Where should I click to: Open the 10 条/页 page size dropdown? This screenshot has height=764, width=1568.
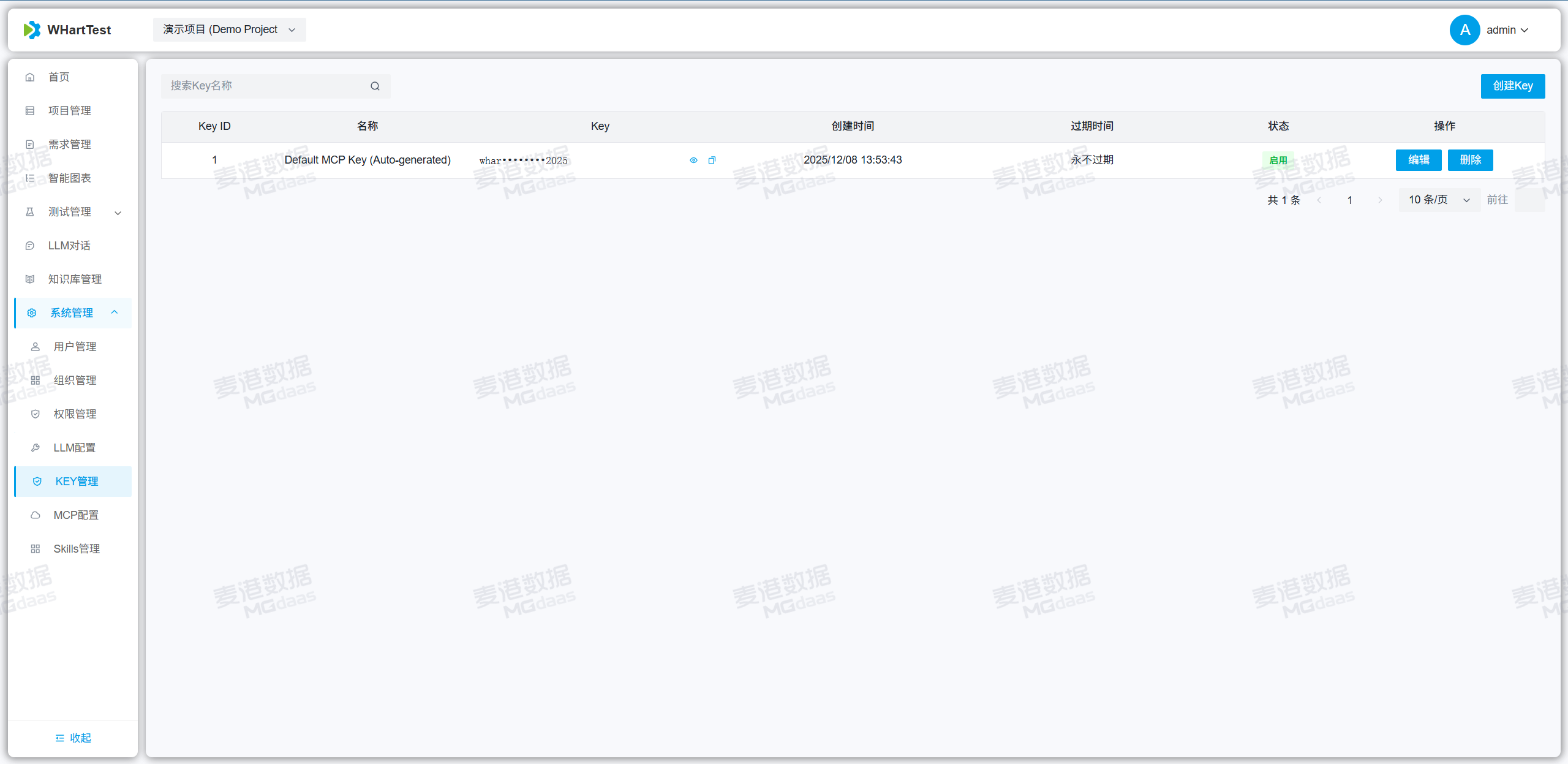(1439, 200)
